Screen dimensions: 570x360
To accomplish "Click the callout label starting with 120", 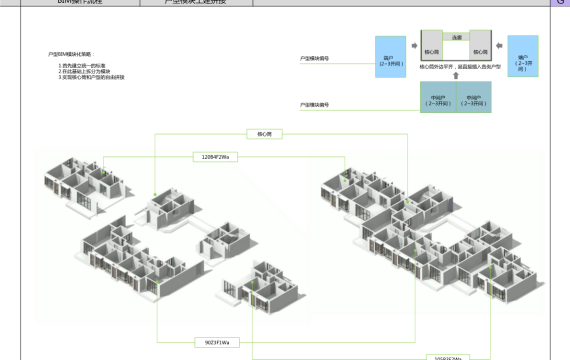I will [215, 157].
